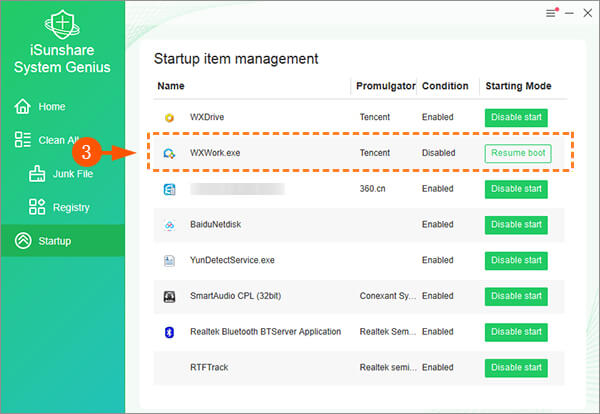The image size is (600, 414).
Task: Click the WXWork.exe app icon
Action: pos(170,153)
